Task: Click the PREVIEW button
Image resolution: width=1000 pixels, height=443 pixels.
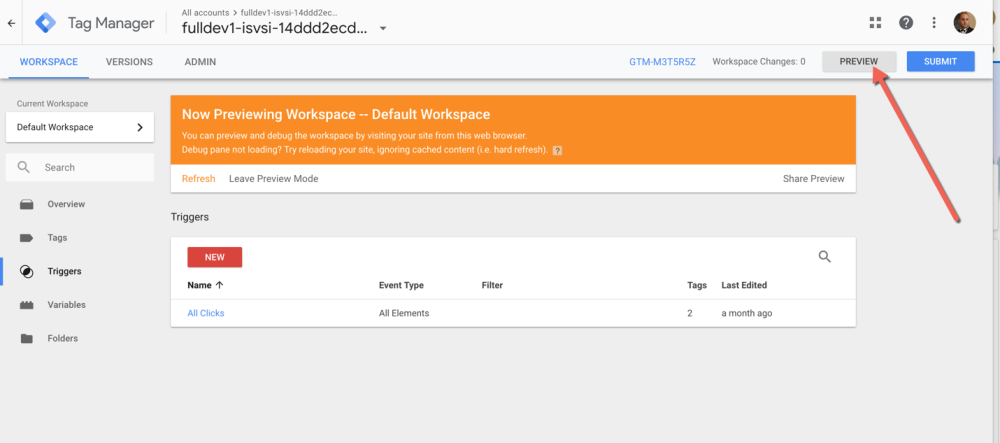Action: coord(859,62)
